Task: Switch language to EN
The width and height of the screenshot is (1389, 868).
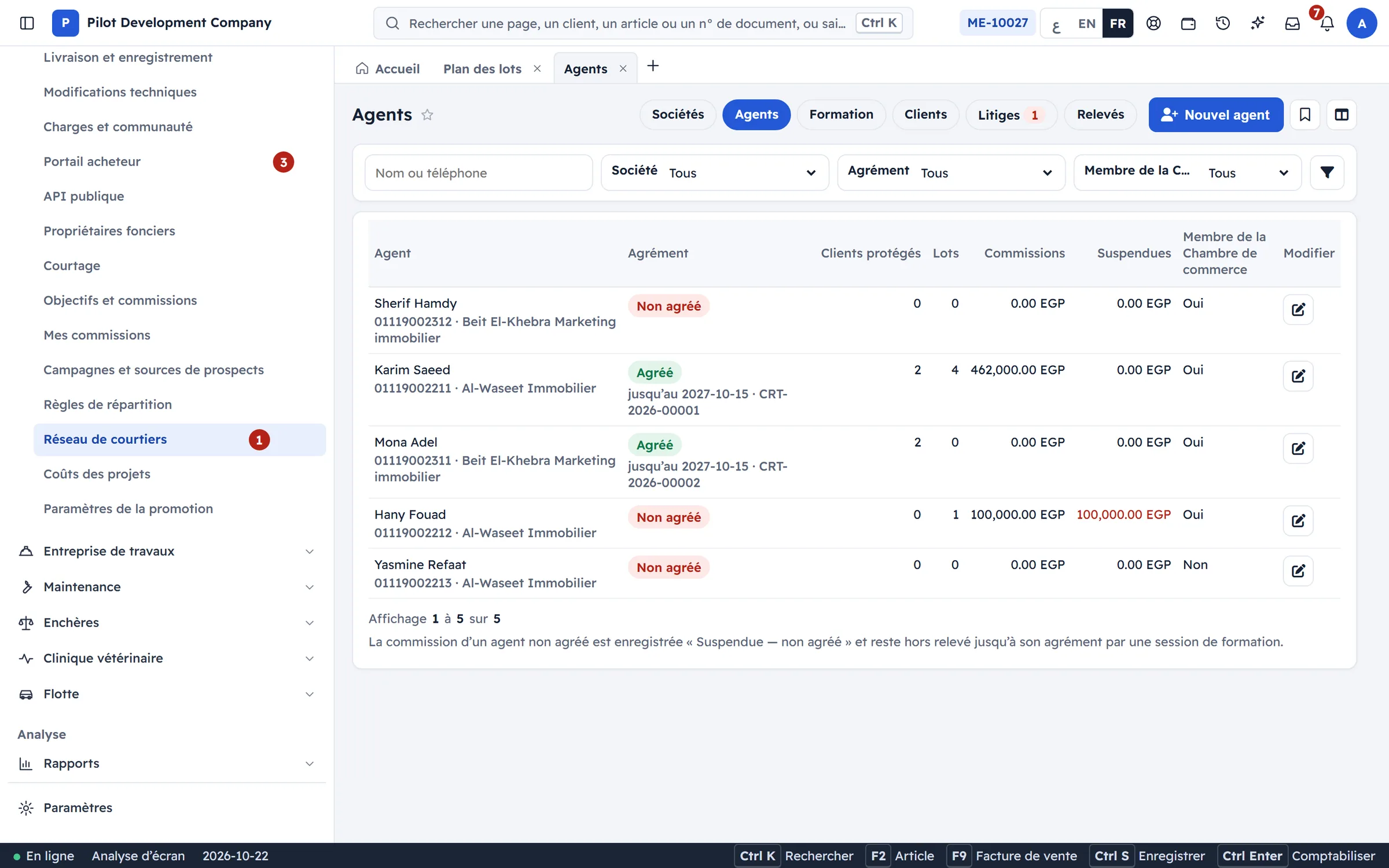Action: (x=1086, y=23)
